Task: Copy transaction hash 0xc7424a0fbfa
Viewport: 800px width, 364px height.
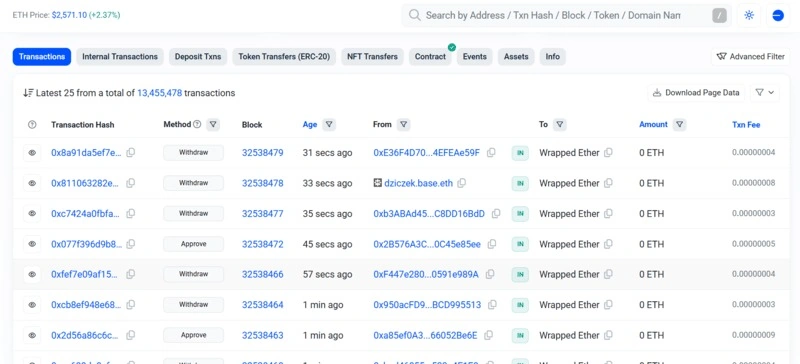Action: click(x=131, y=213)
